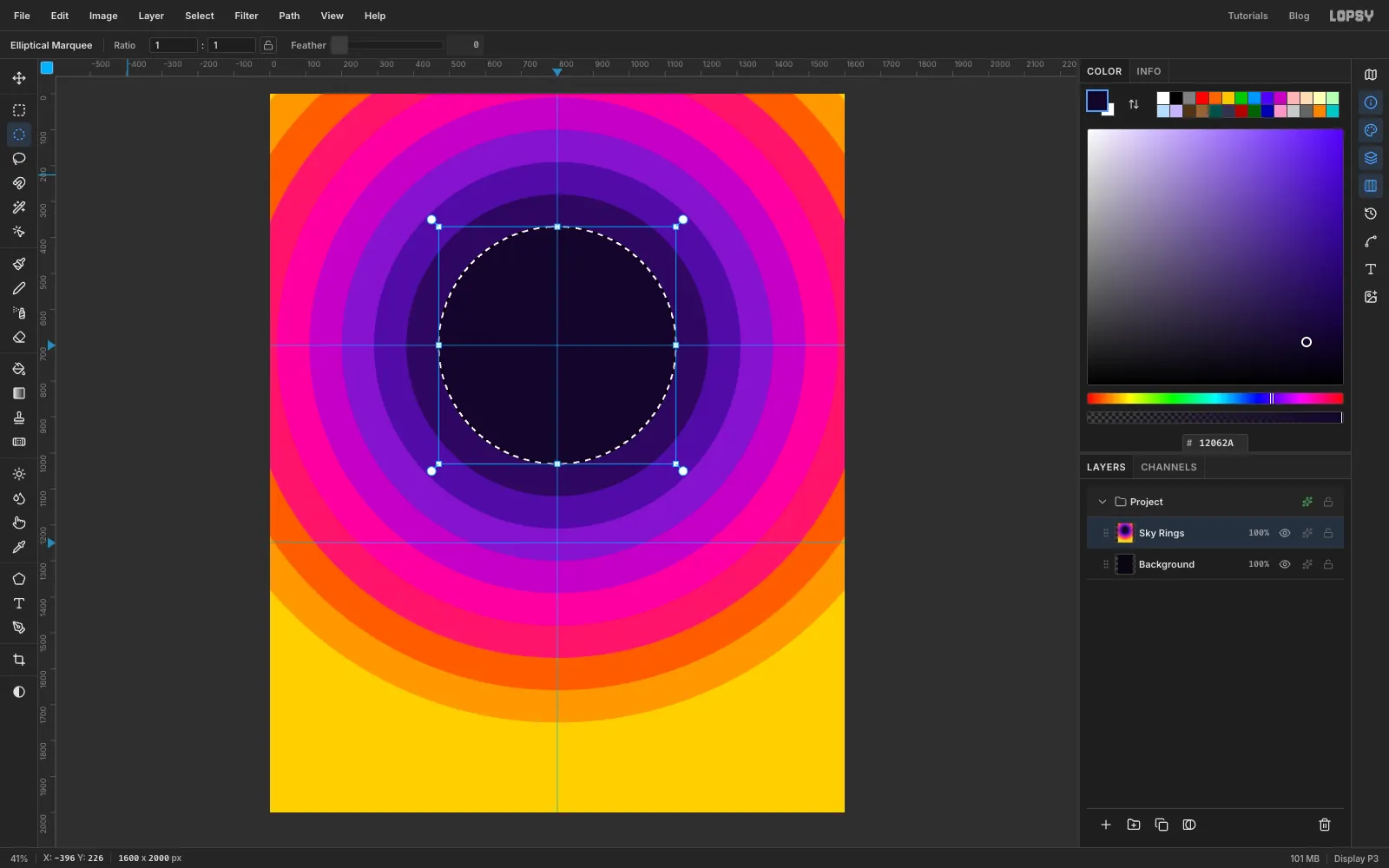This screenshot has height=868, width=1389.
Task: Open the File menu
Action: point(22,16)
